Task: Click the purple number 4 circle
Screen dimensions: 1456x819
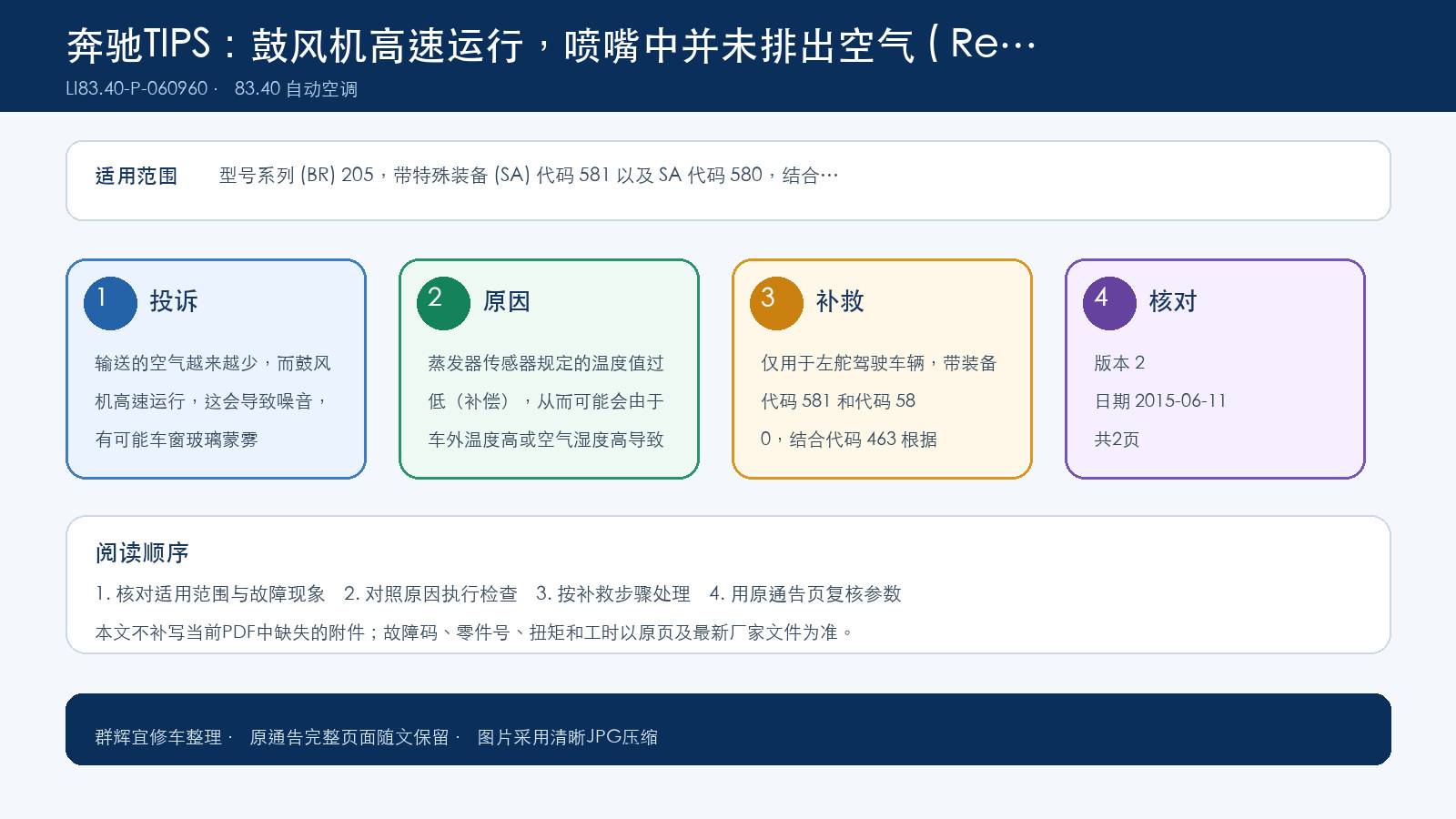Action: [x=1109, y=303]
